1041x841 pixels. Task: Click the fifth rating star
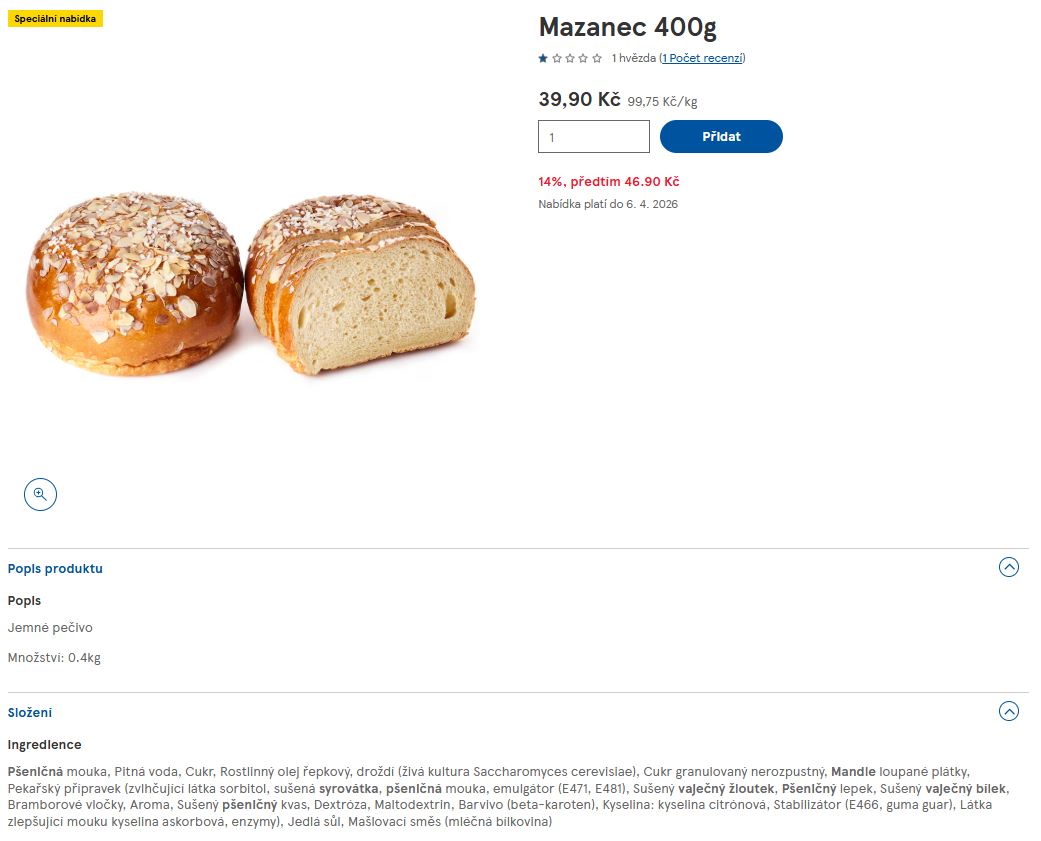click(x=597, y=58)
